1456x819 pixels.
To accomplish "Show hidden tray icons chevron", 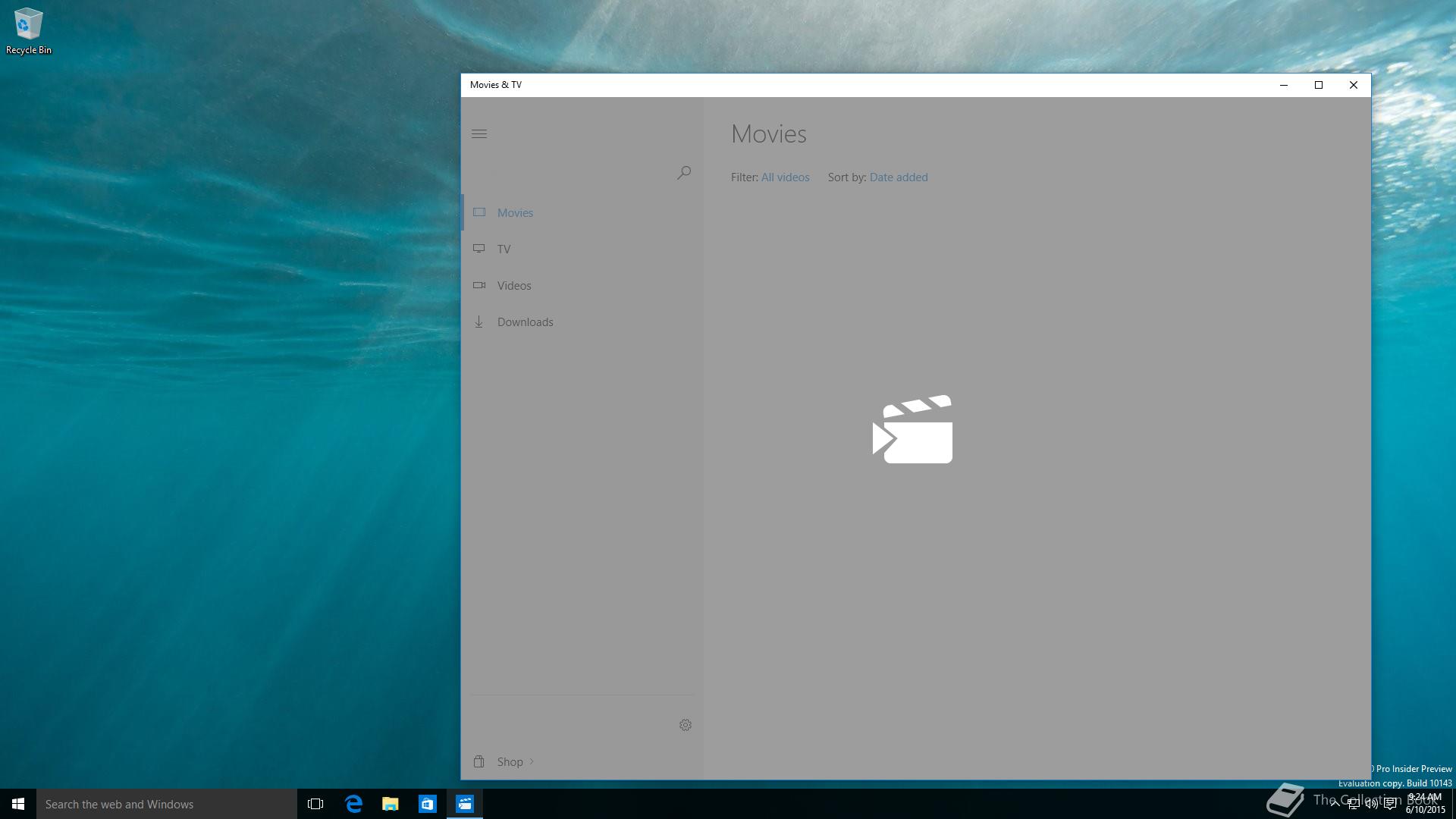I will click(1334, 805).
